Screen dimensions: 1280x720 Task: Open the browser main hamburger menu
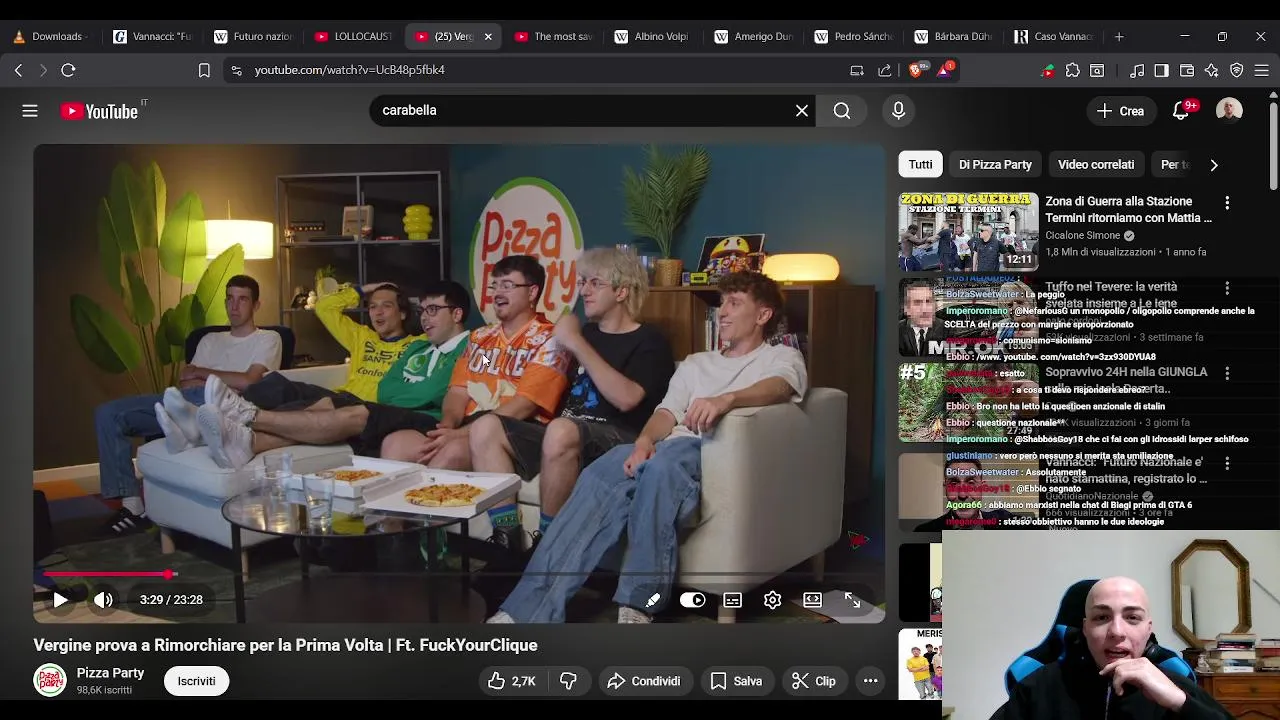pos(1262,70)
